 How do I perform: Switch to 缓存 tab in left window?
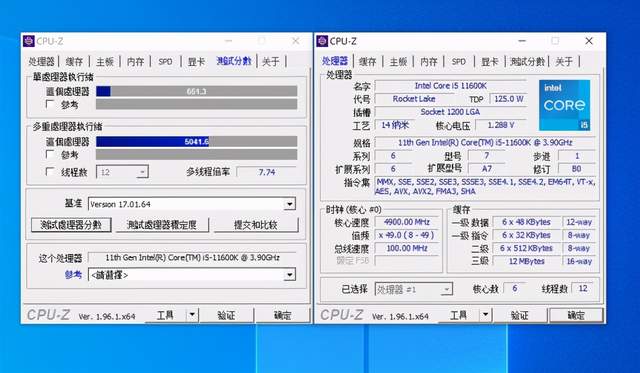[x=74, y=62]
